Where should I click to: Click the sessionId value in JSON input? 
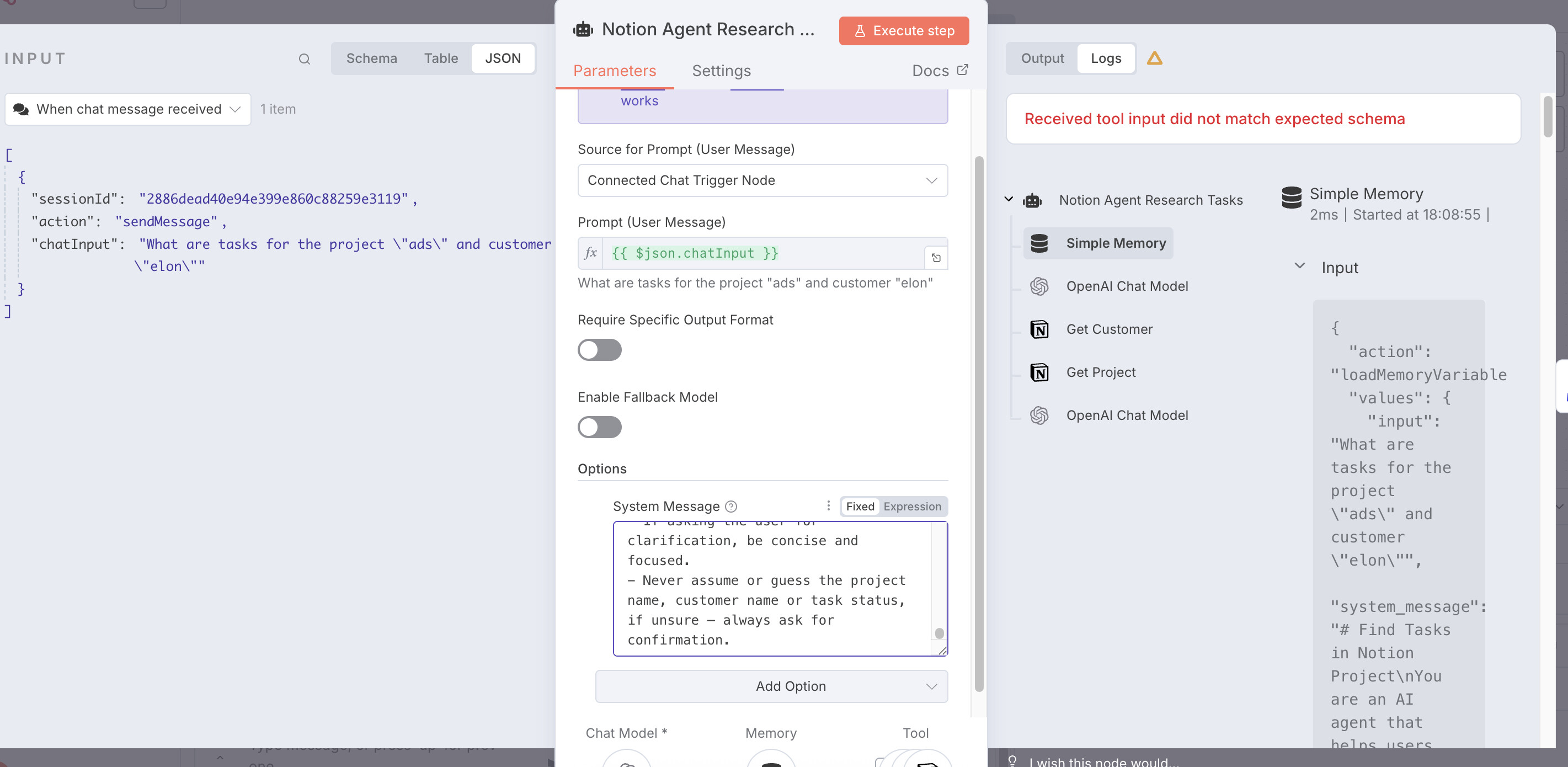[273, 199]
